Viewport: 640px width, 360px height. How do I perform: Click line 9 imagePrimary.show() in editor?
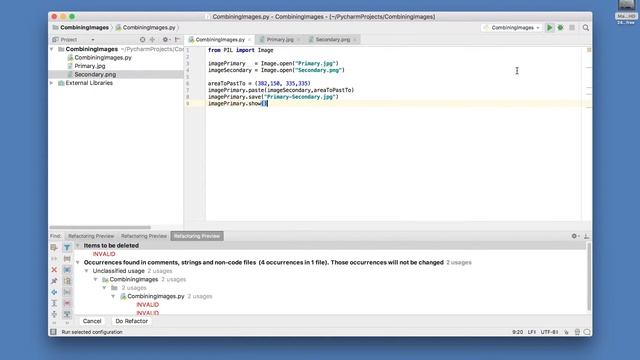click(238, 104)
